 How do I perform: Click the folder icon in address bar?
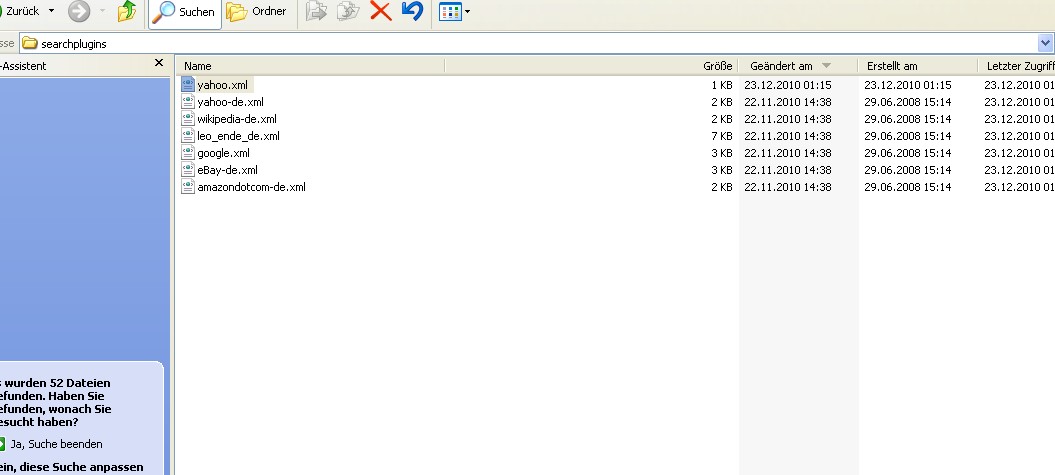pos(30,44)
